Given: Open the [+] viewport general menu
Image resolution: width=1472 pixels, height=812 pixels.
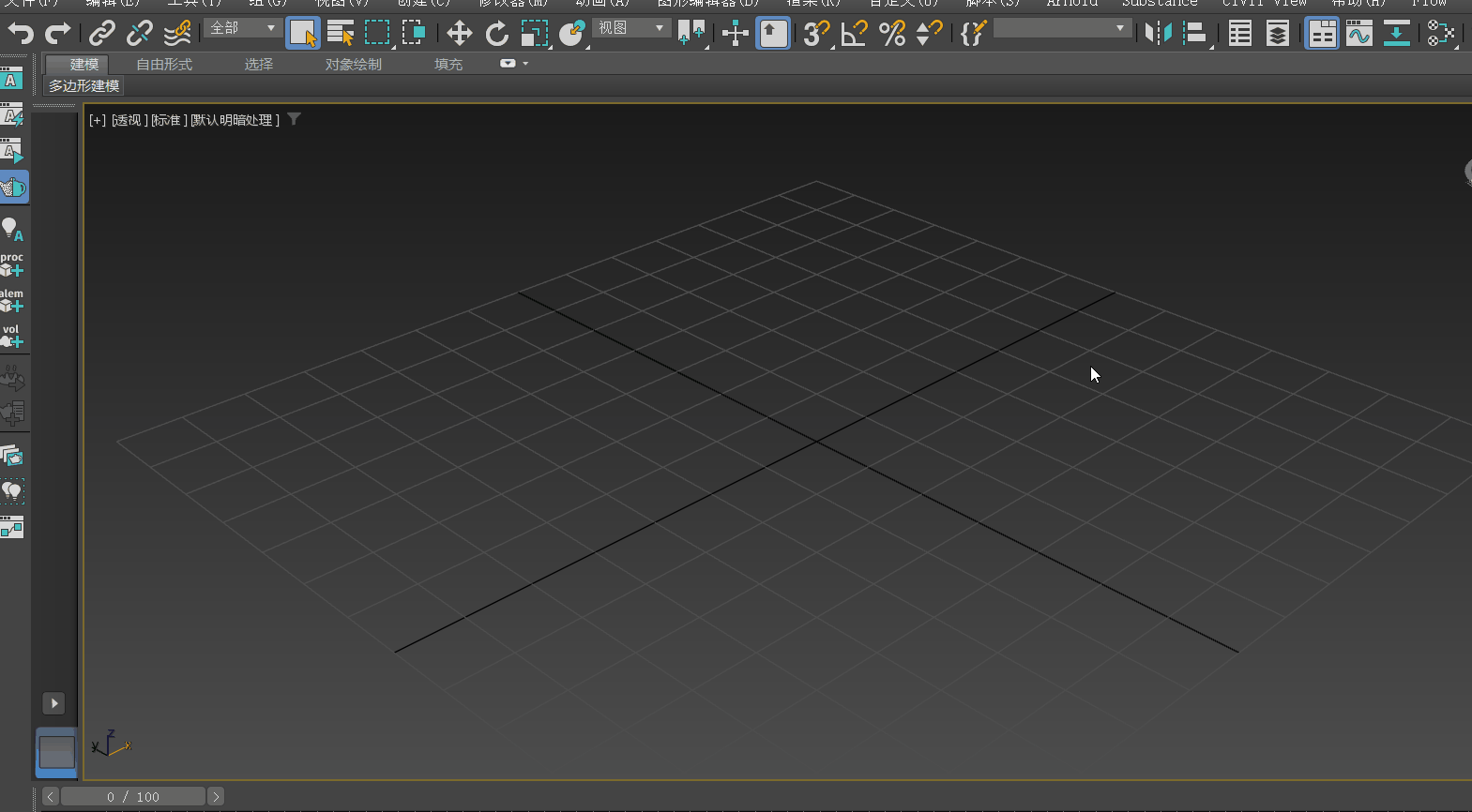Looking at the screenshot, I should (x=98, y=120).
